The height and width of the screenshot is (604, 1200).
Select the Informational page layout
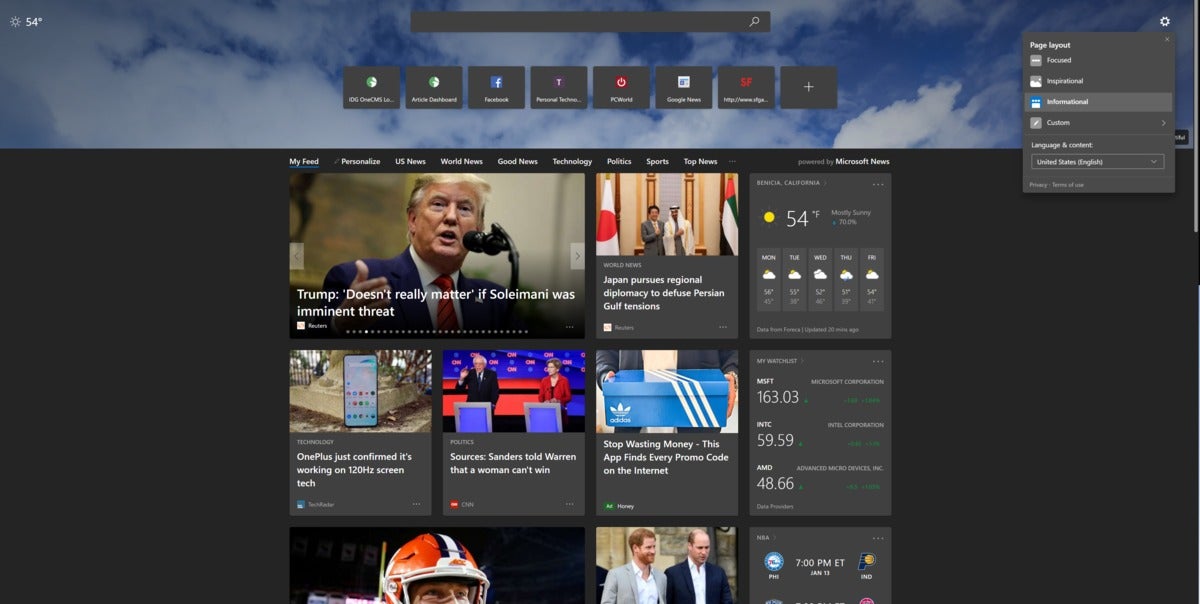pyautogui.click(x=1098, y=102)
